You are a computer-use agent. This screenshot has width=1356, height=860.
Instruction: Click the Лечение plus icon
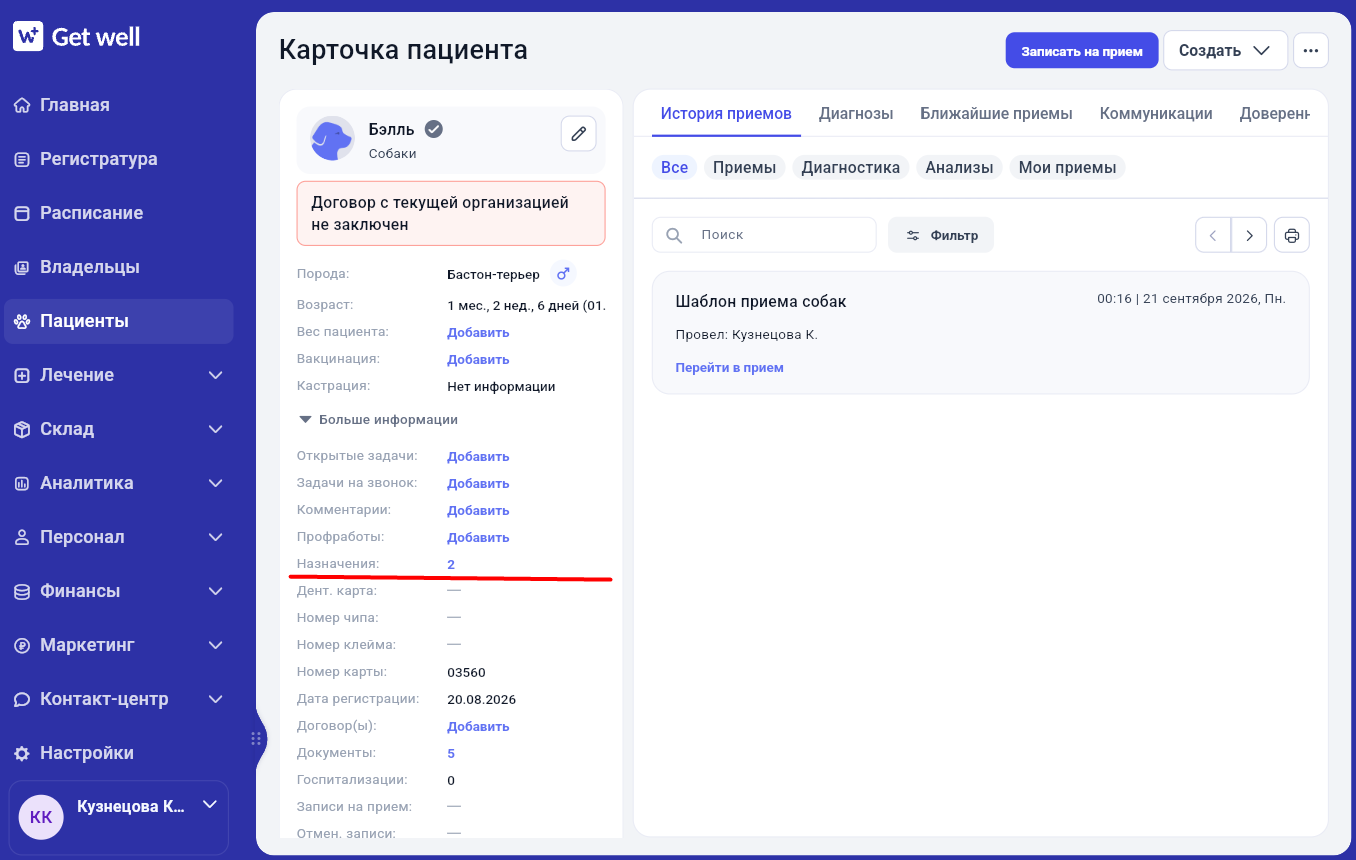point(22,375)
